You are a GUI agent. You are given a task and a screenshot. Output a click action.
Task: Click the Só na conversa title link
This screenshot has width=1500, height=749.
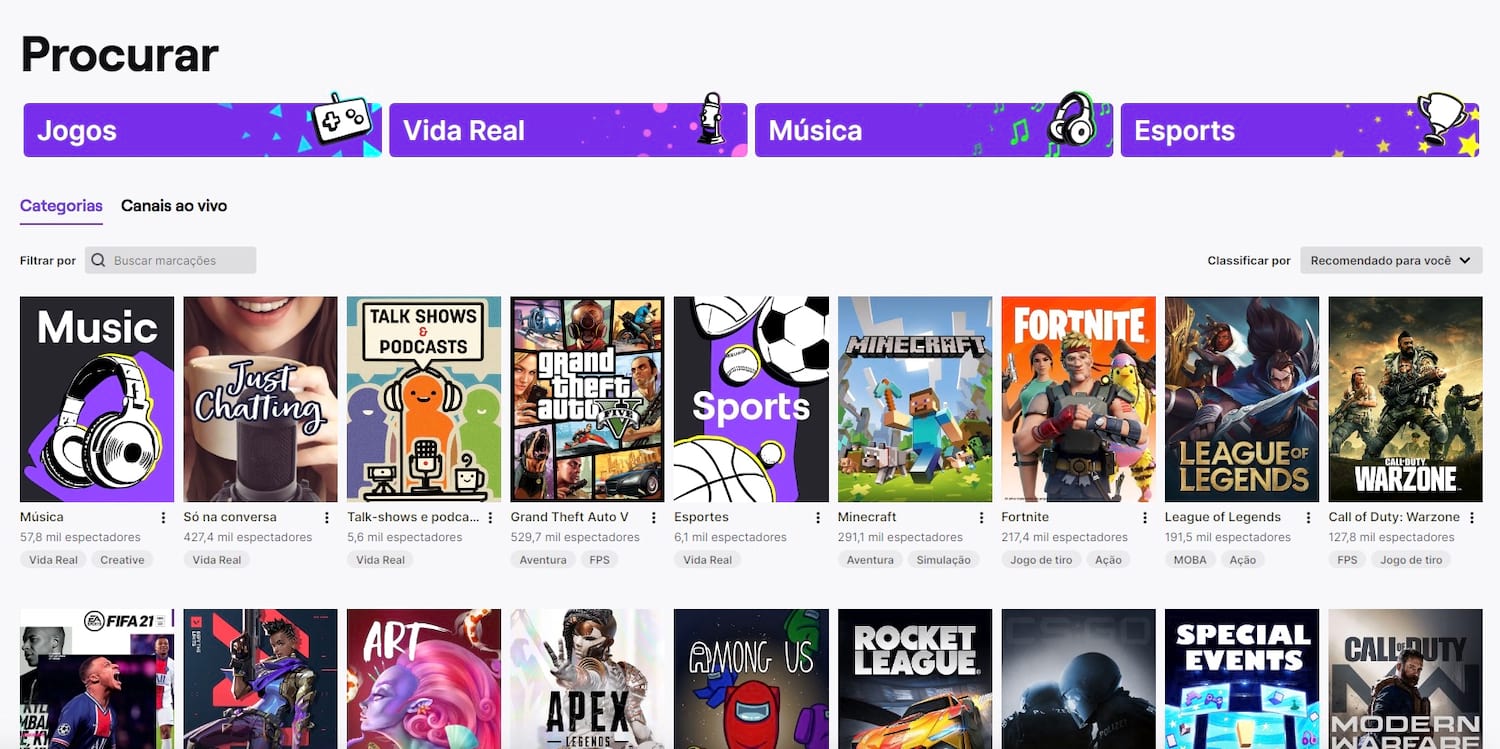(230, 517)
